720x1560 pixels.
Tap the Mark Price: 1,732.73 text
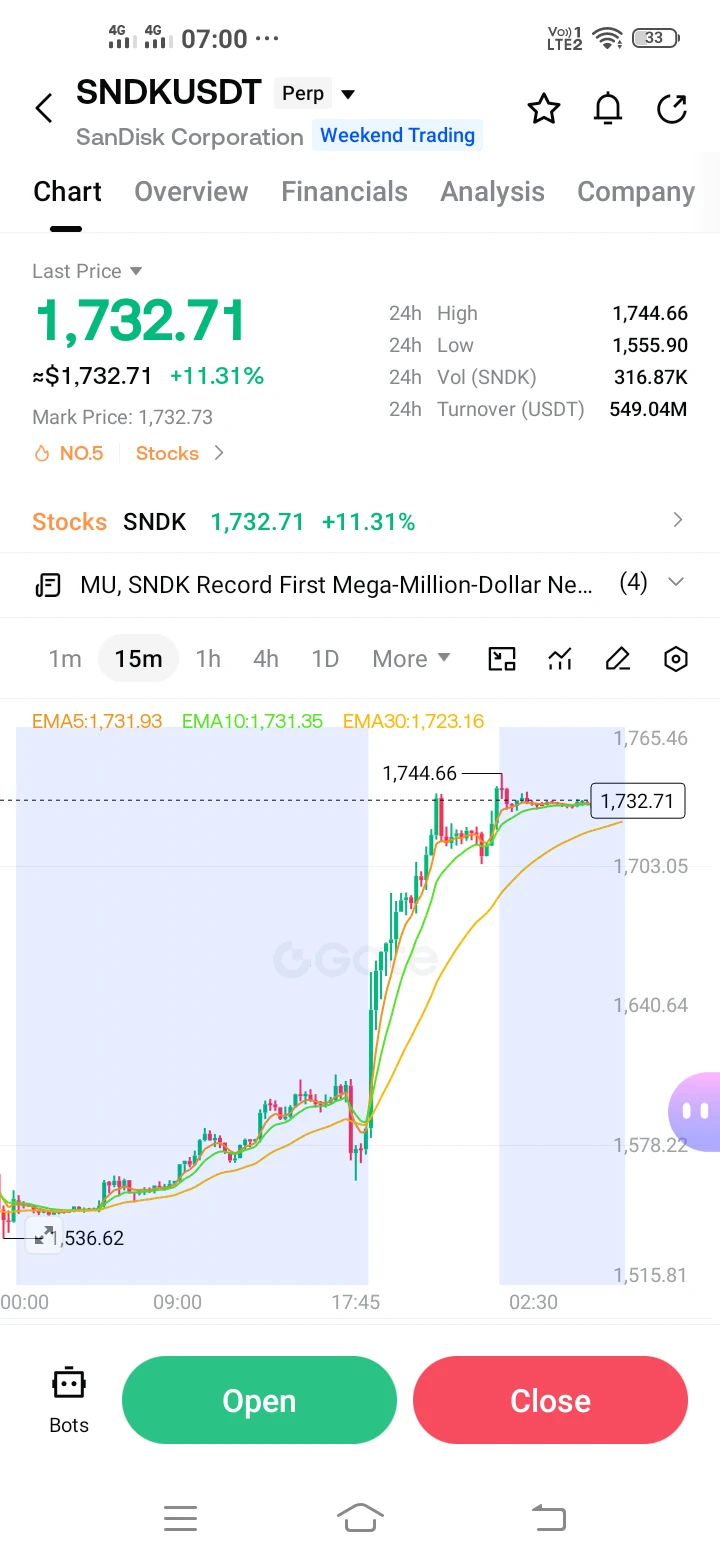[122, 417]
